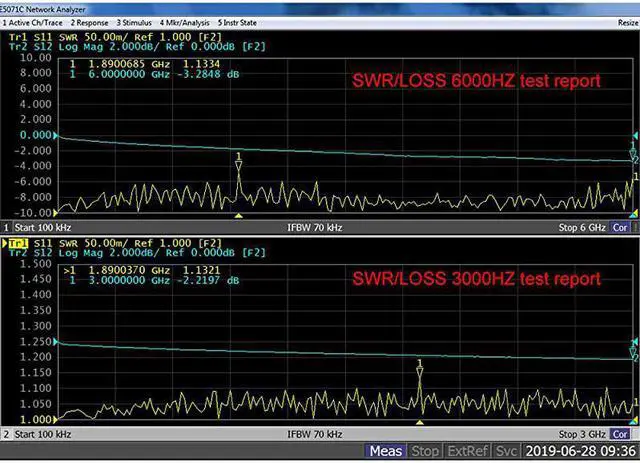Click marker readout 1.8900370 GHz 1.1321

[x=142, y=270]
